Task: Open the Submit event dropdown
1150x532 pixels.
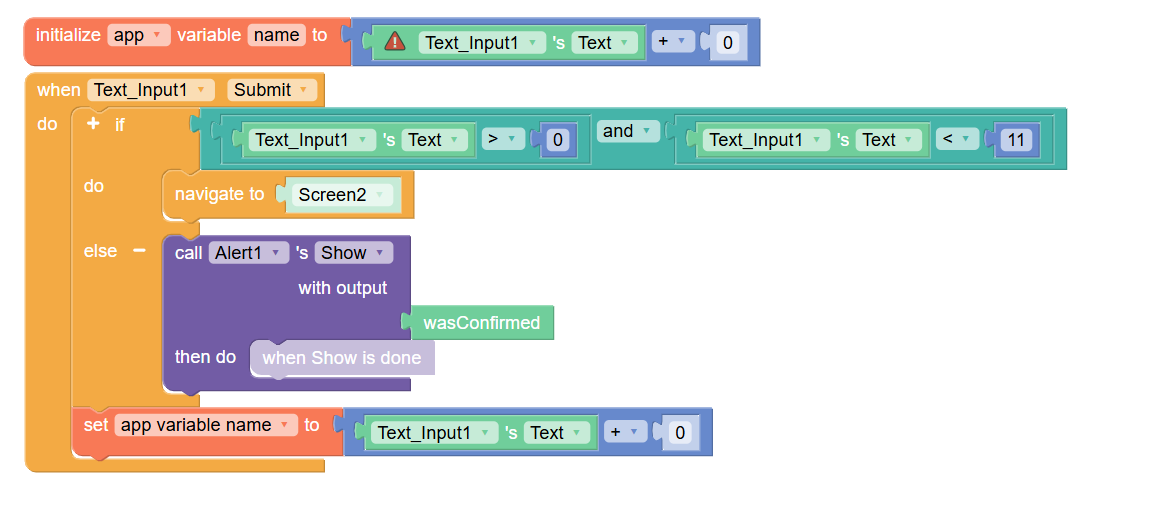Action: pyautogui.click(x=272, y=90)
